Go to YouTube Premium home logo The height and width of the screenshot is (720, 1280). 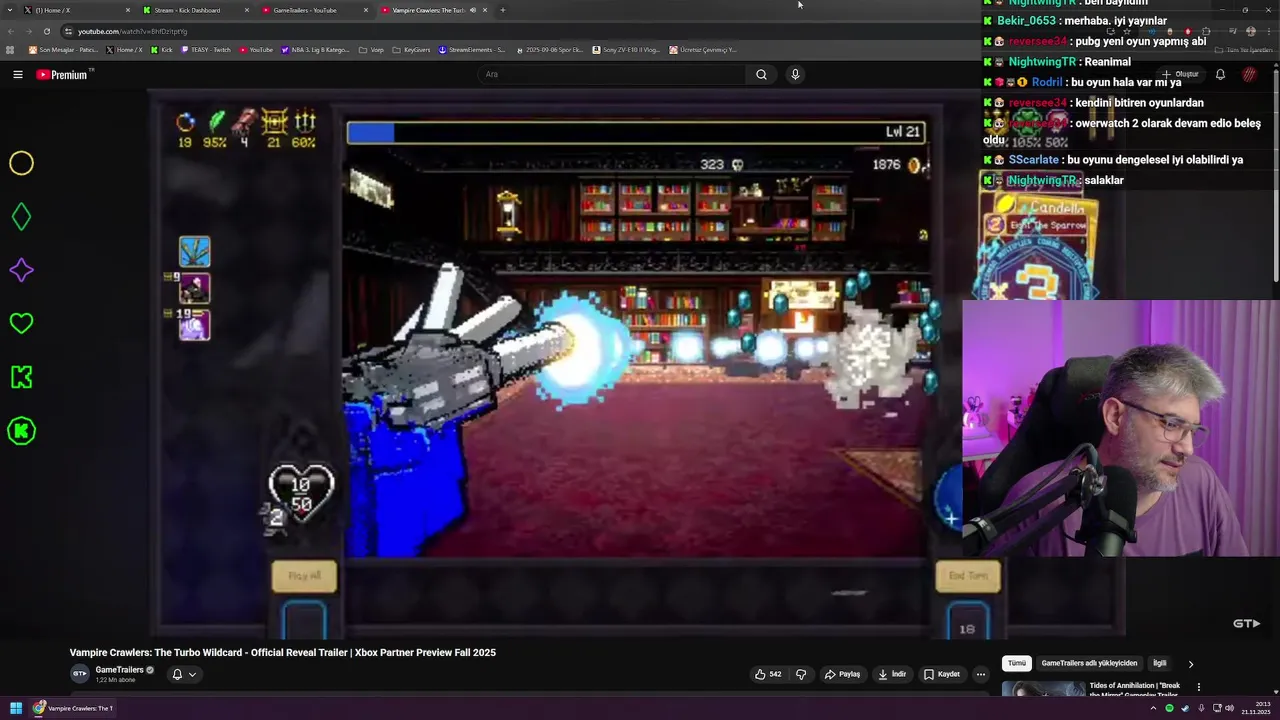[64, 74]
